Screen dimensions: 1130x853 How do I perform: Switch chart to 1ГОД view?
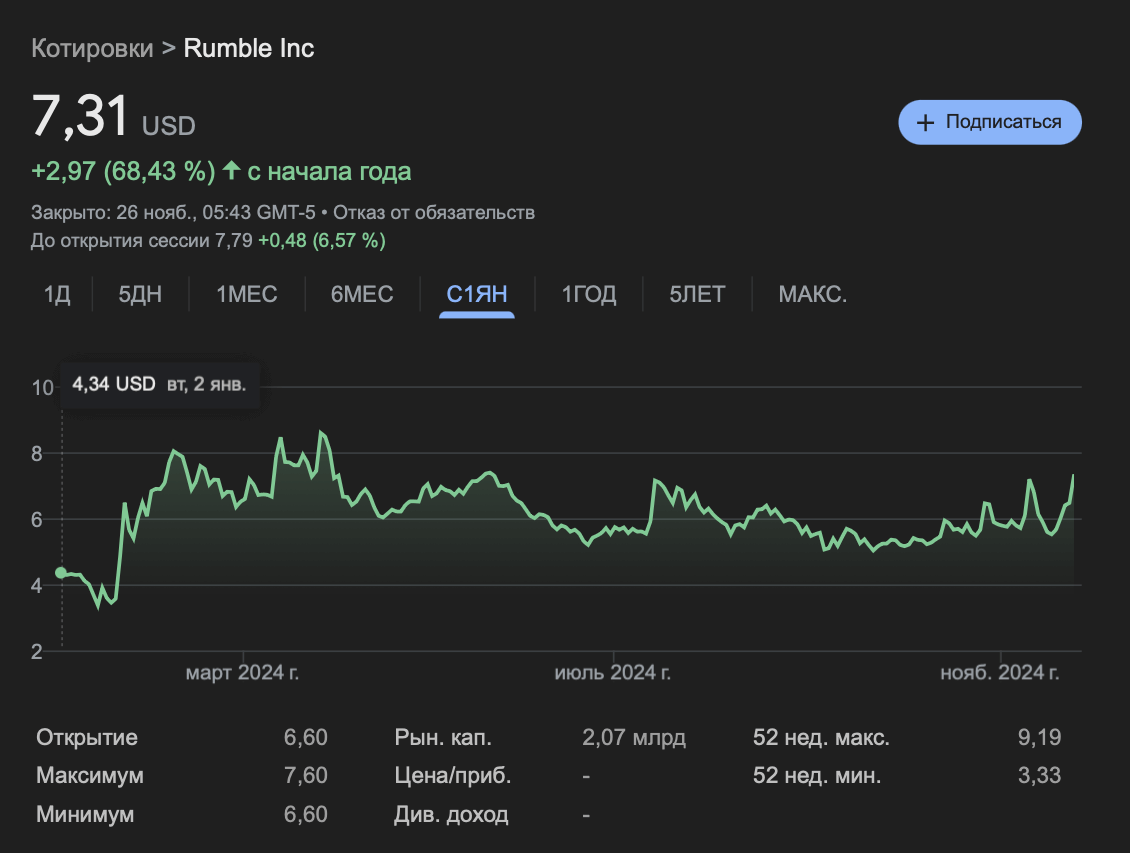(588, 295)
